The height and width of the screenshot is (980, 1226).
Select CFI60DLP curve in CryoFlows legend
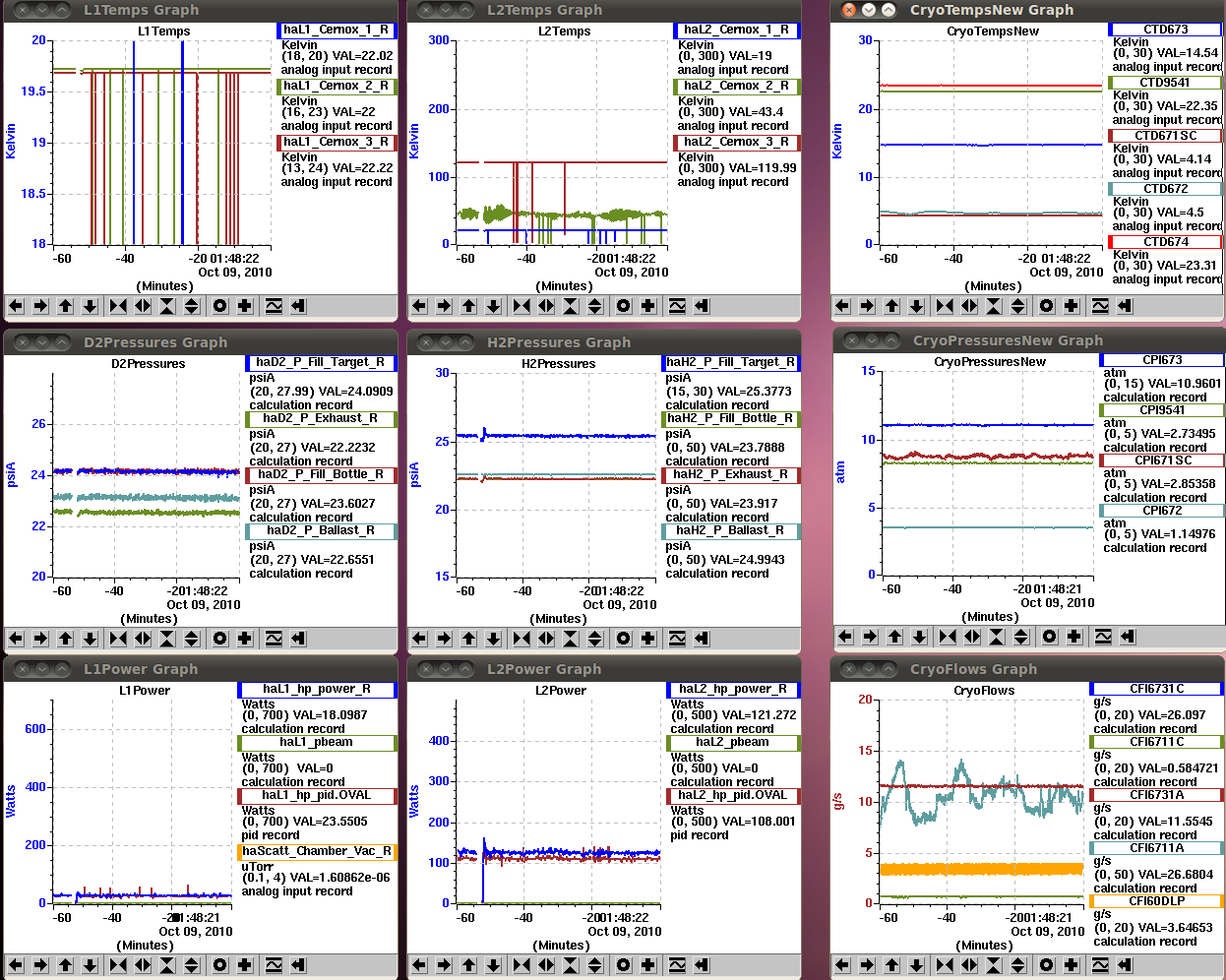(x=1157, y=901)
